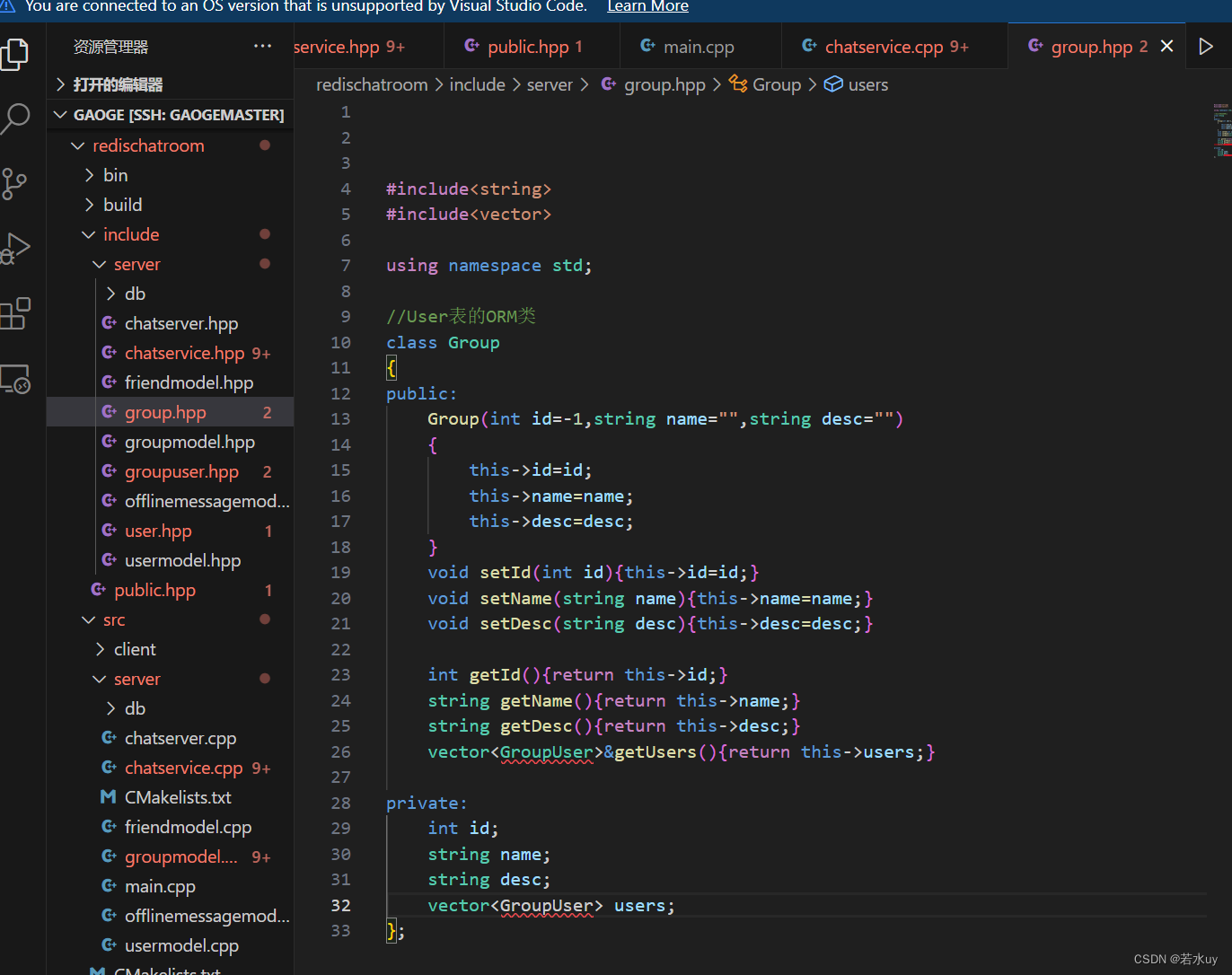
Task: Click the Learn More link
Action: [647, 6]
